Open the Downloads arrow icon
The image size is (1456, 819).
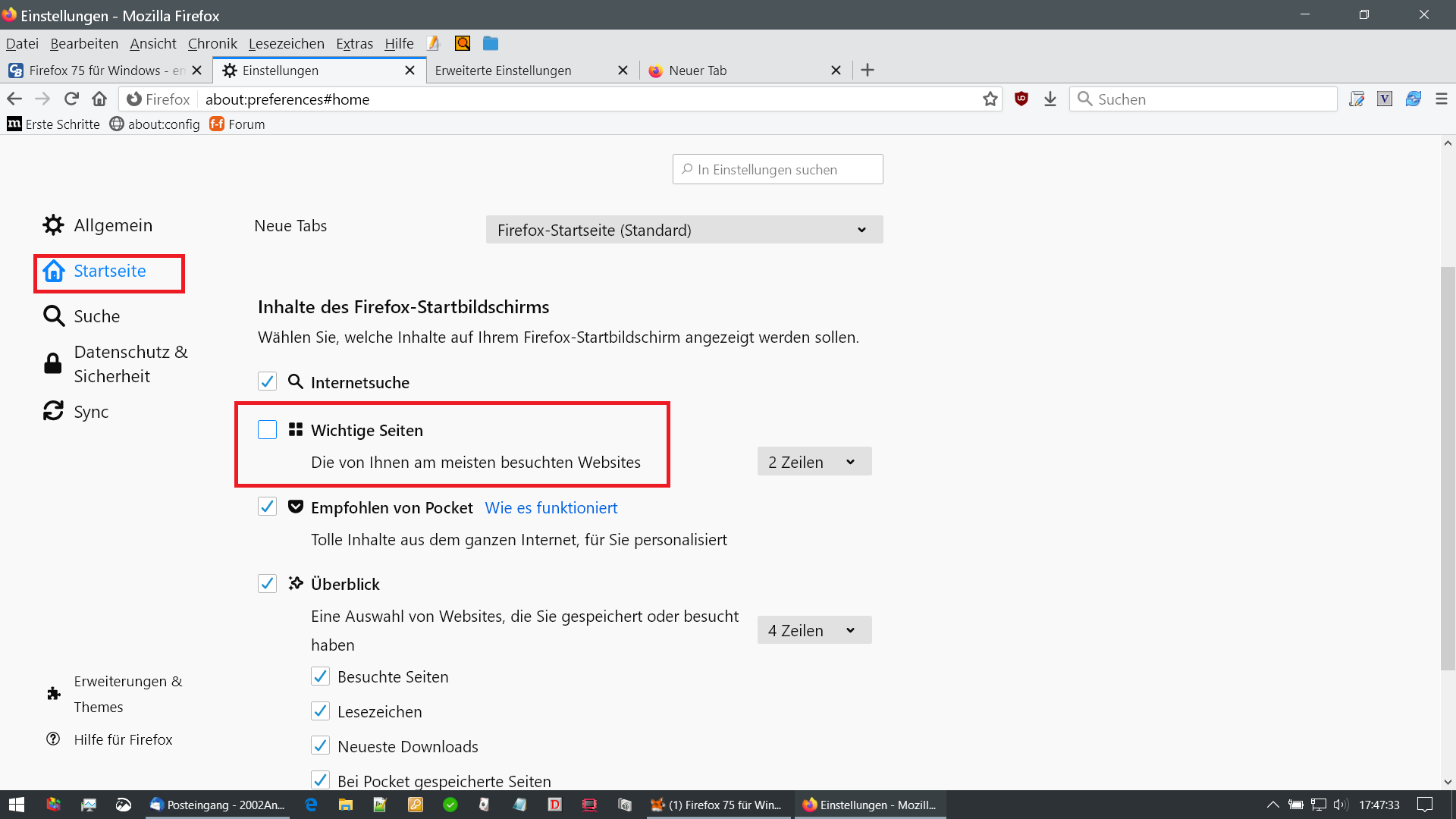(1050, 99)
